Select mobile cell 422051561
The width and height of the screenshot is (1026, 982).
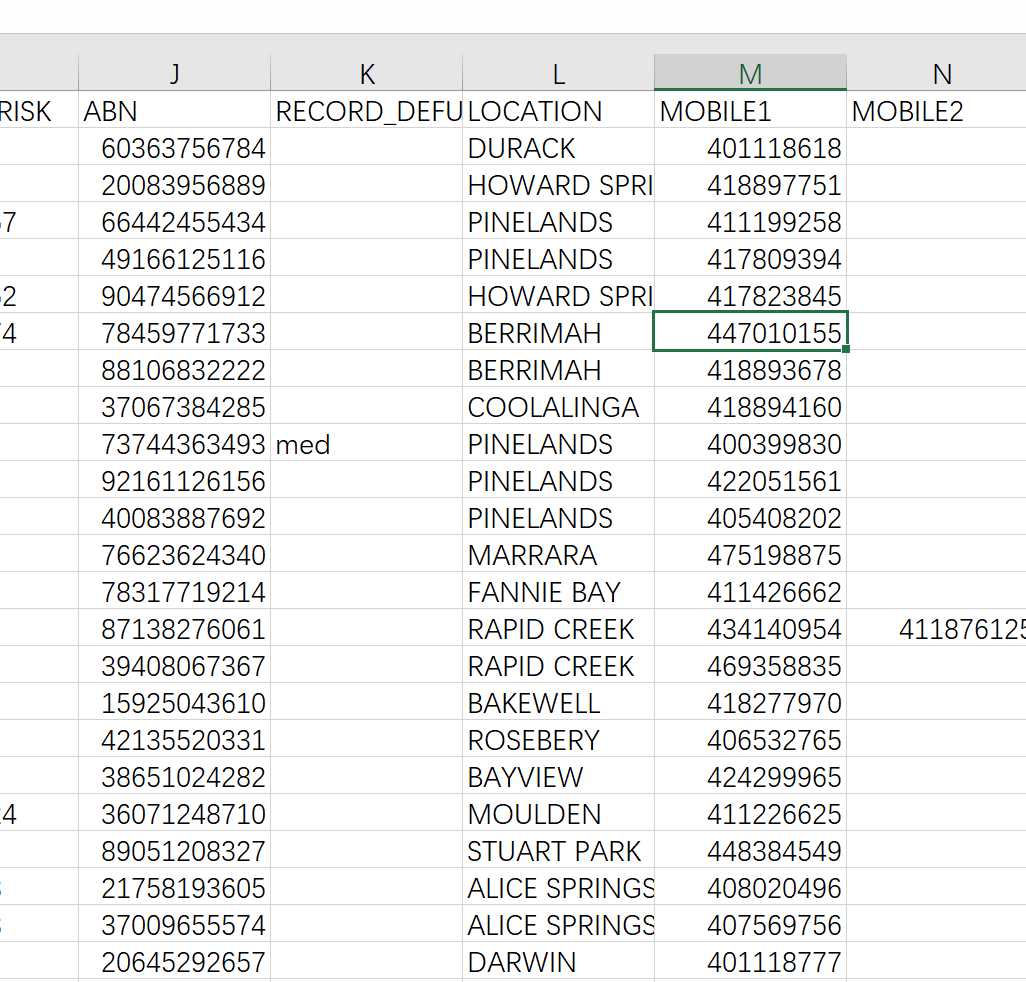click(x=750, y=480)
